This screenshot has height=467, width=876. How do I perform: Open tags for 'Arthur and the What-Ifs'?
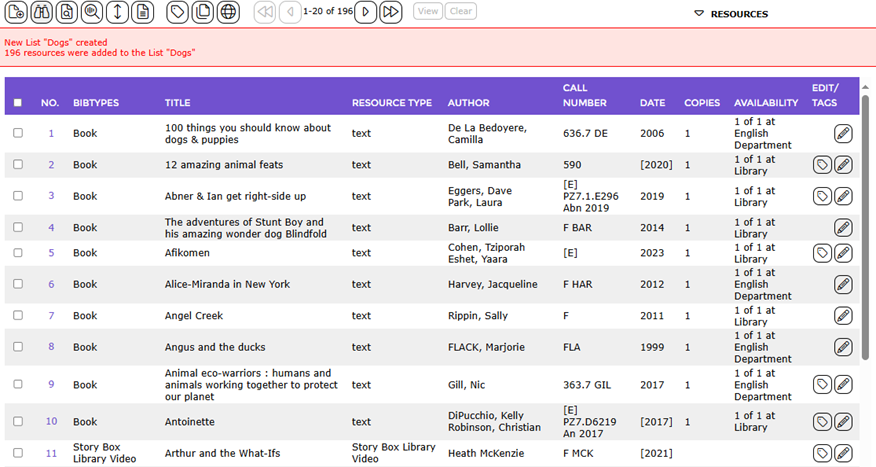(822, 453)
